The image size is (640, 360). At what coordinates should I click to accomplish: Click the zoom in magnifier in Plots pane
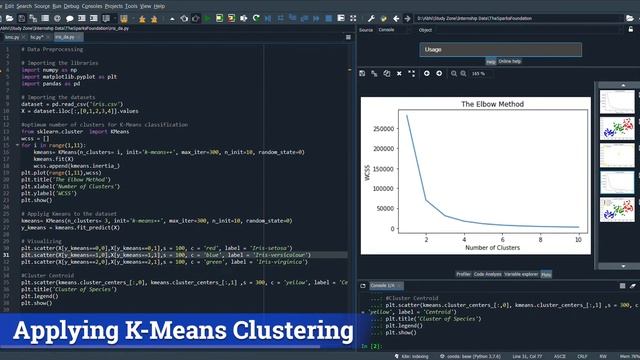463,73
